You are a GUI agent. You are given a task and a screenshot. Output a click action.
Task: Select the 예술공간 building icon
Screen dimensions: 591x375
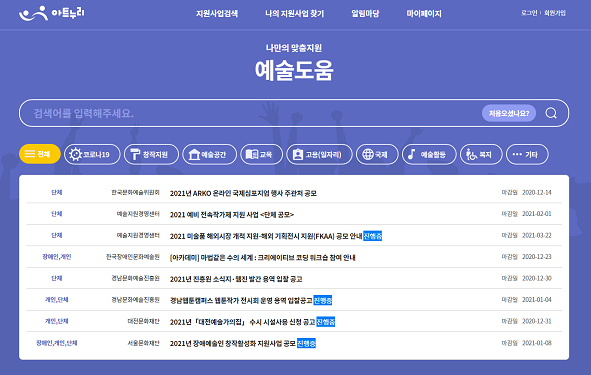click(194, 154)
